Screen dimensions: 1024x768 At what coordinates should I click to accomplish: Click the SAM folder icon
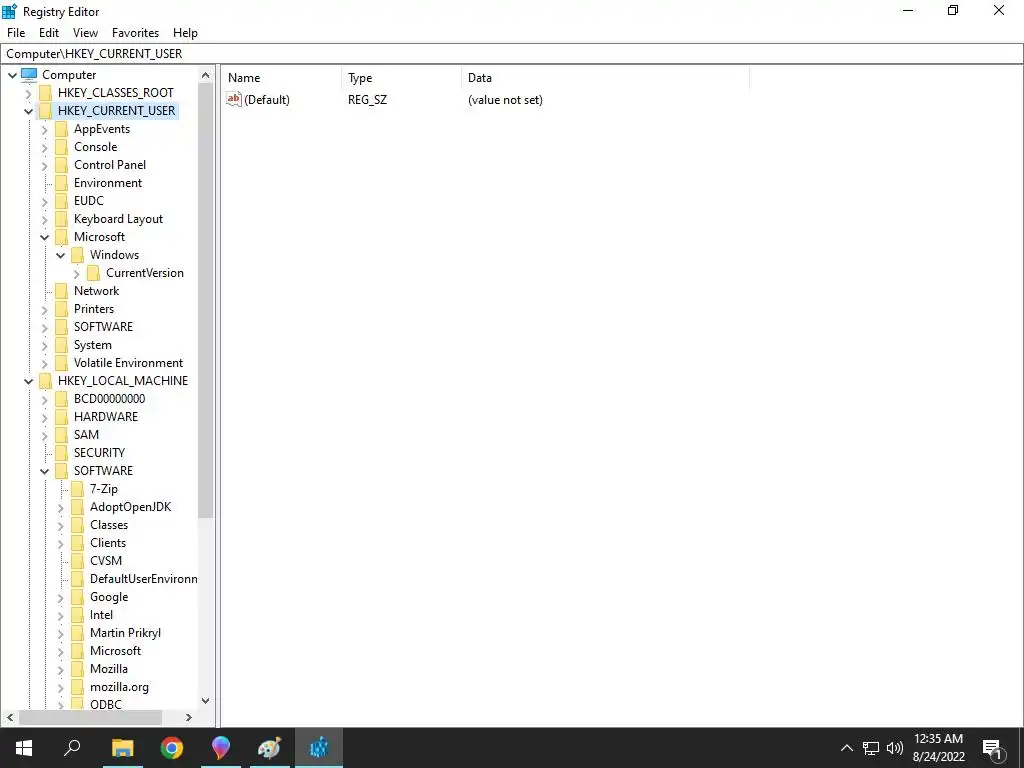pyautogui.click(x=61, y=434)
